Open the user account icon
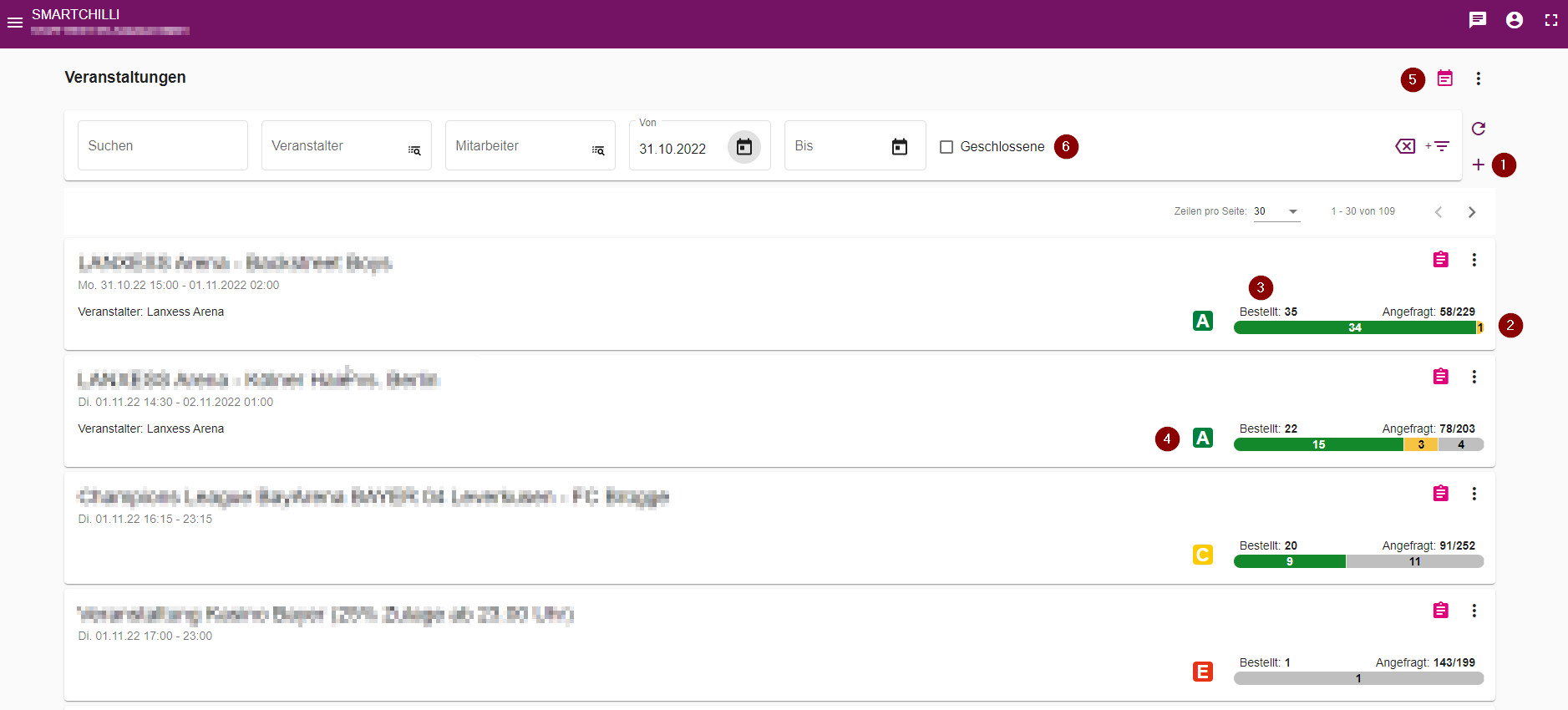1568x710 pixels. point(1514,20)
